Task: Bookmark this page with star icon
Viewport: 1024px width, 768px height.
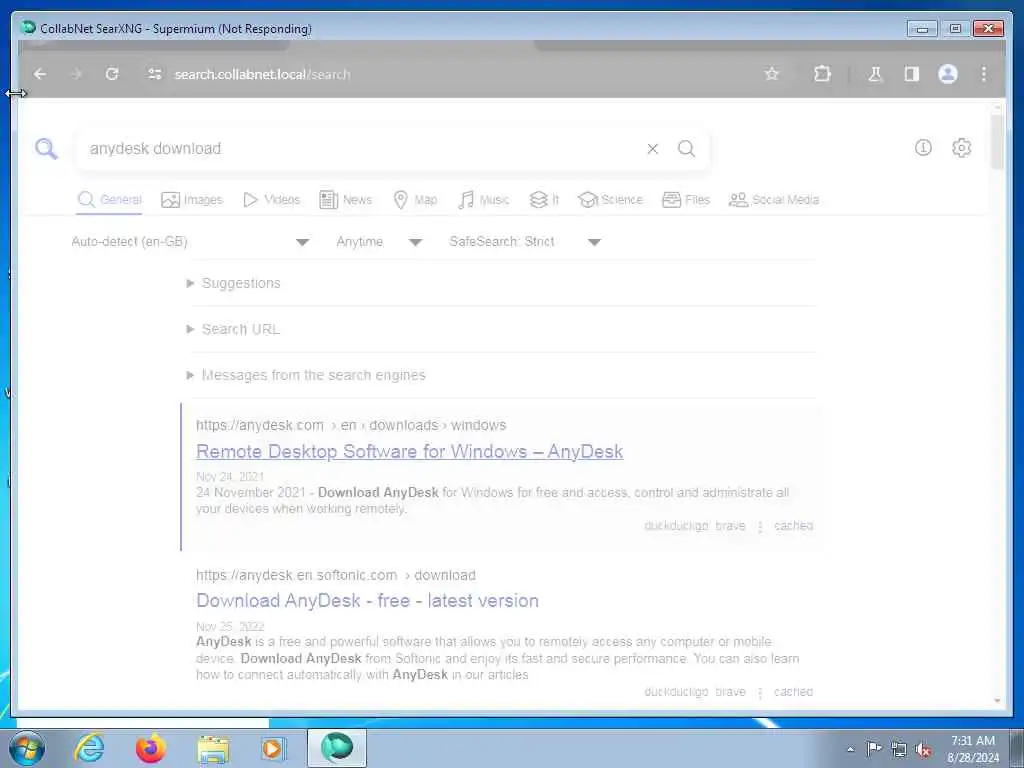Action: tap(772, 74)
